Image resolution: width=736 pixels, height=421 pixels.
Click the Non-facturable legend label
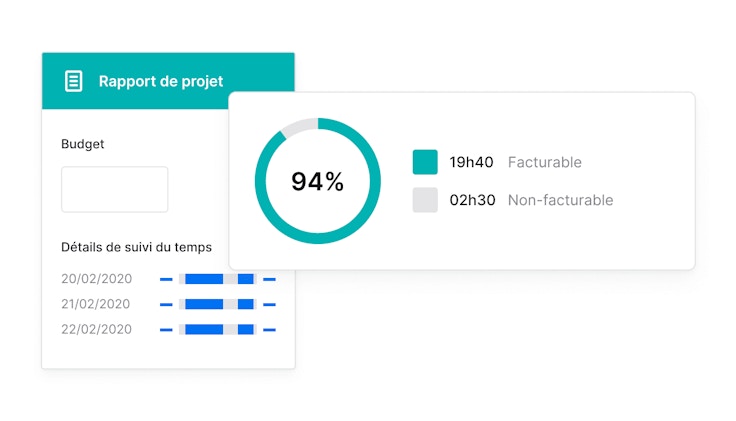560,200
